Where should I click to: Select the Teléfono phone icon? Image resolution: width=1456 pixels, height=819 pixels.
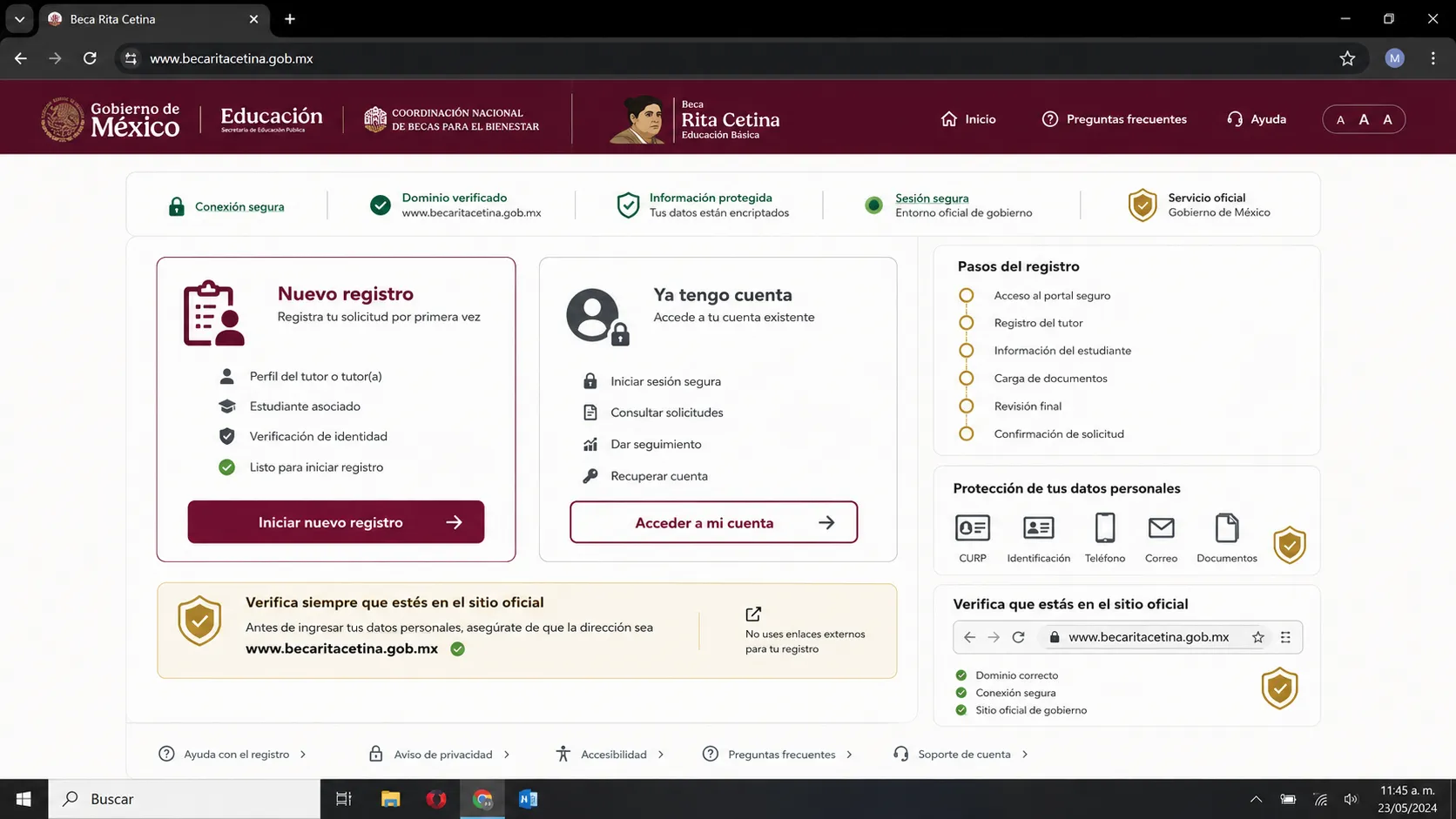(1105, 527)
